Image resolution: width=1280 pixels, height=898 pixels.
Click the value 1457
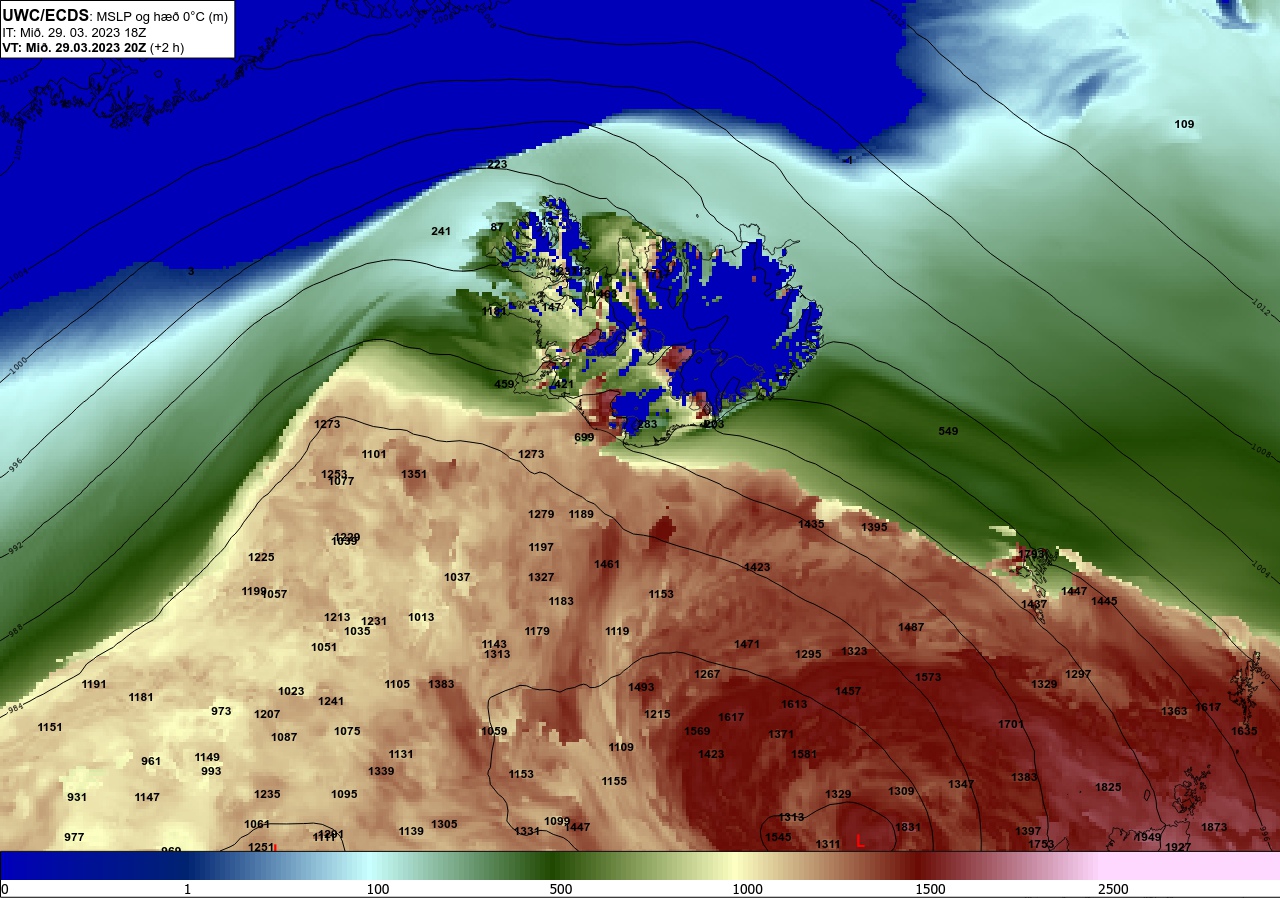click(x=848, y=691)
